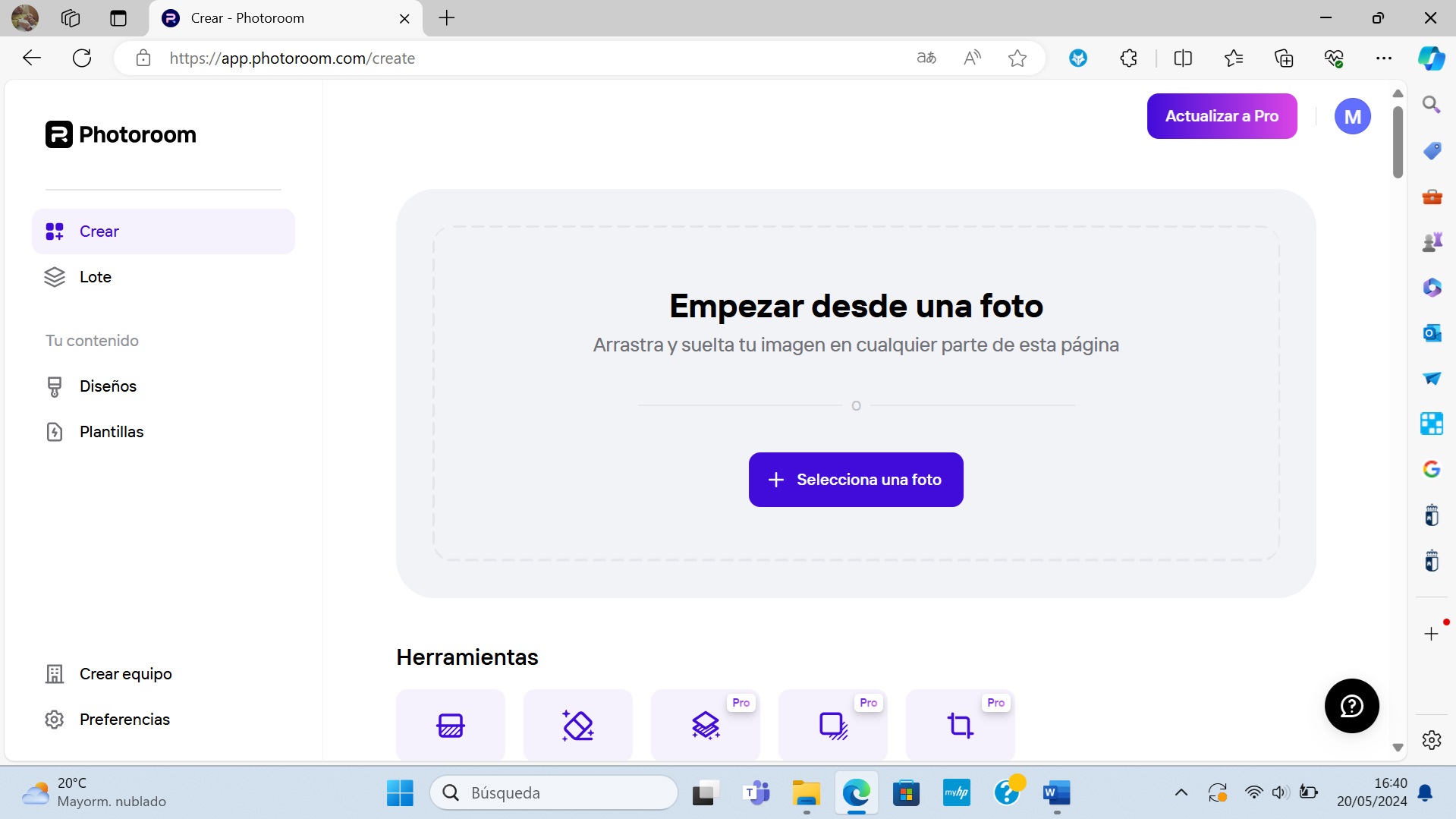Open Diseños in the sidebar
This screenshot has height=819, width=1456.
[x=107, y=386]
